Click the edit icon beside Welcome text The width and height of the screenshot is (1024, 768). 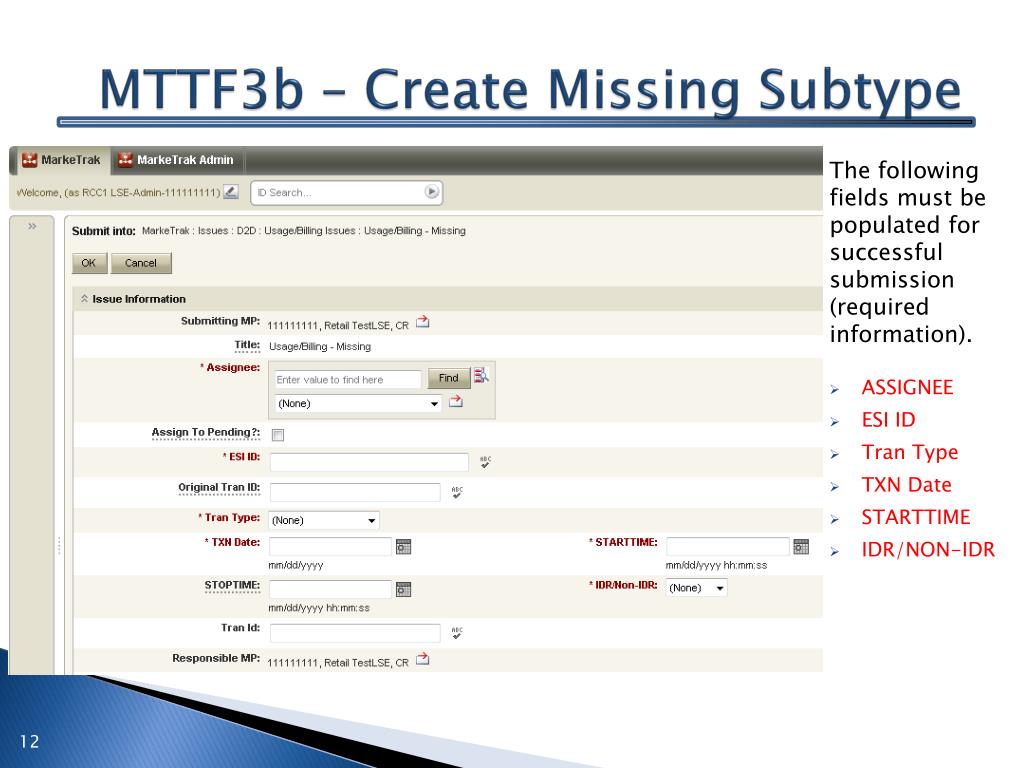click(231, 192)
